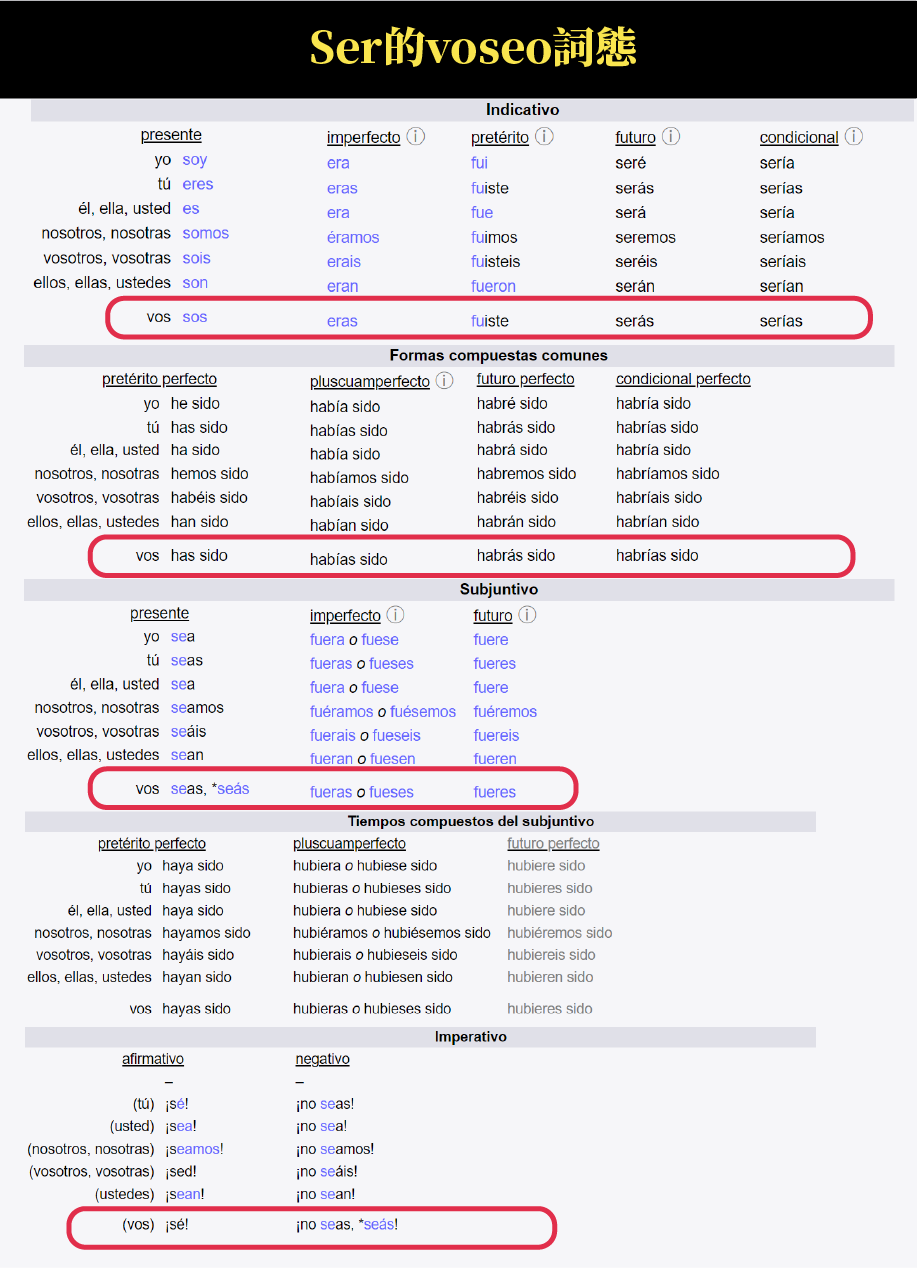Select the 'futuro perfecto' header in Formas compuestas comunes

click(525, 379)
